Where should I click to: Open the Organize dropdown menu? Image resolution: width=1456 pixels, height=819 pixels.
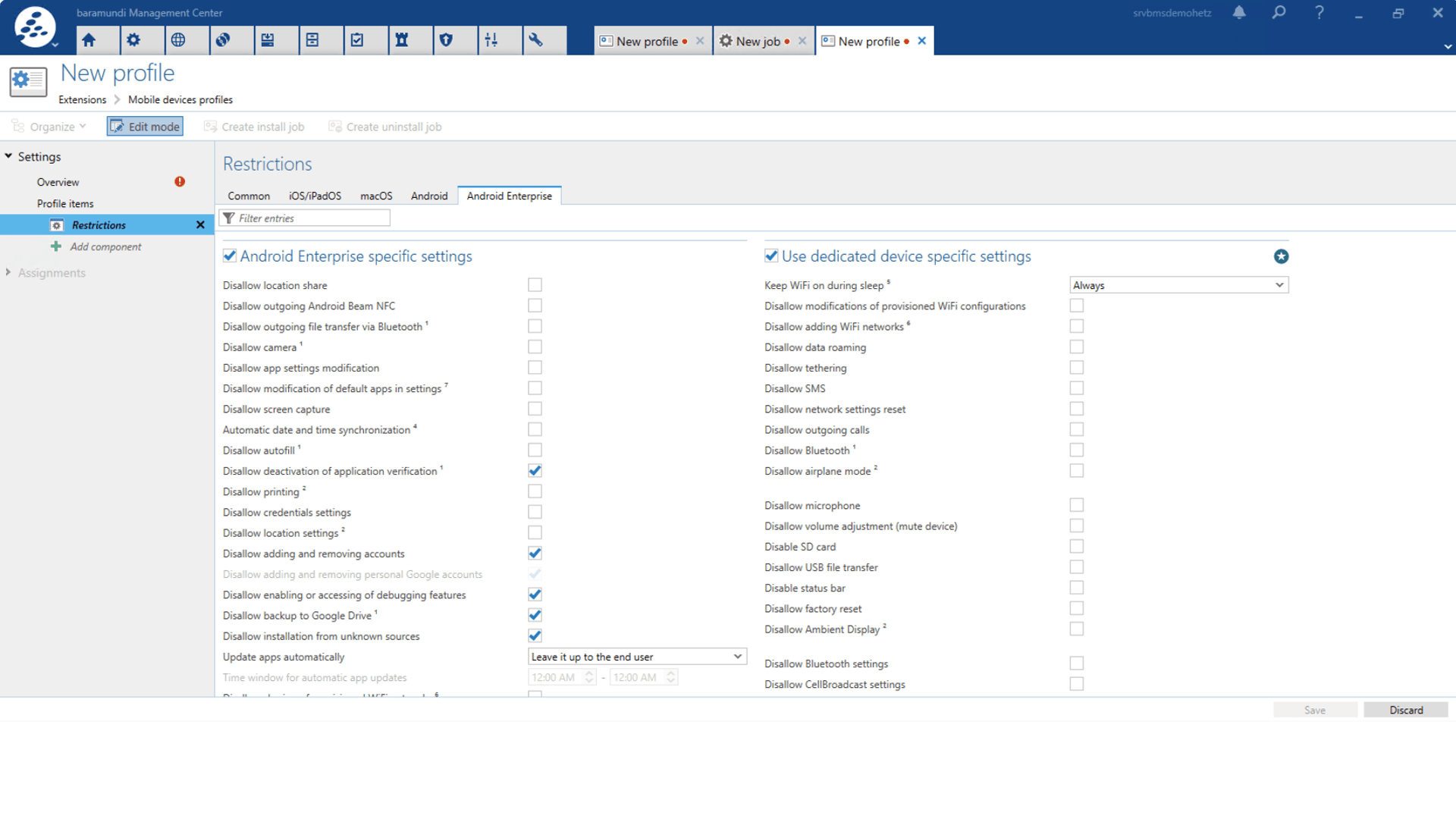pyautogui.click(x=50, y=127)
